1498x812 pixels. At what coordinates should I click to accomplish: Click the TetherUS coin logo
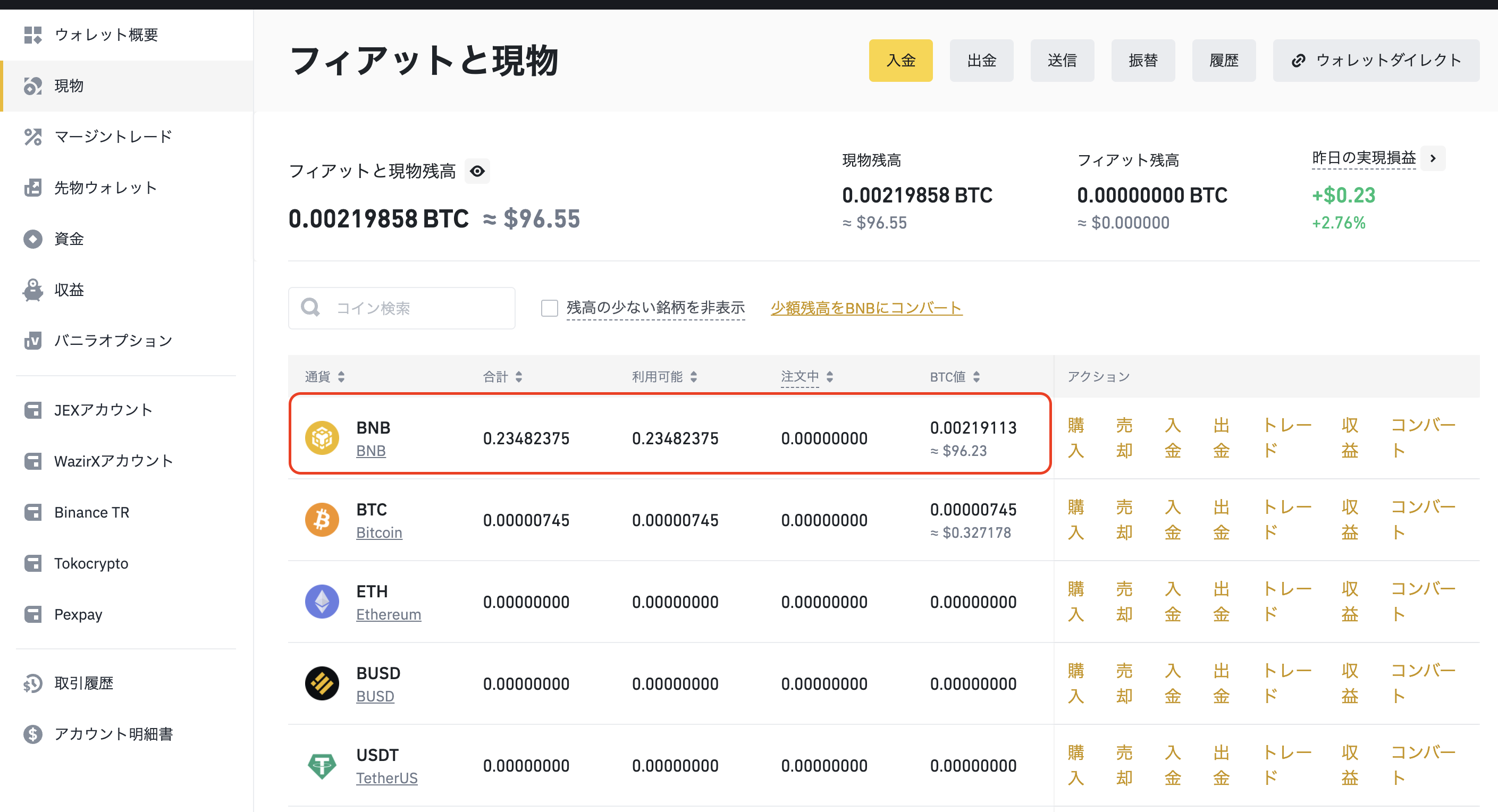point(322,765)
